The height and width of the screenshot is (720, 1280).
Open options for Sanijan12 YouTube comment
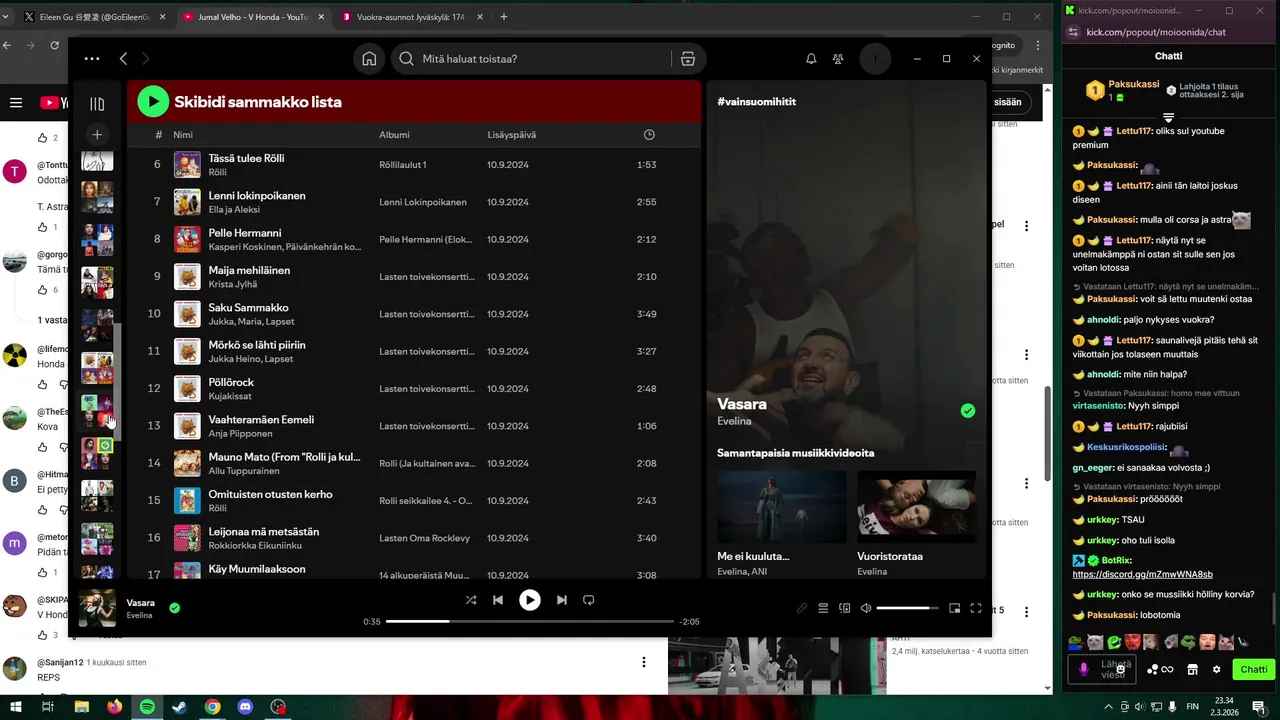click(644, 663)
